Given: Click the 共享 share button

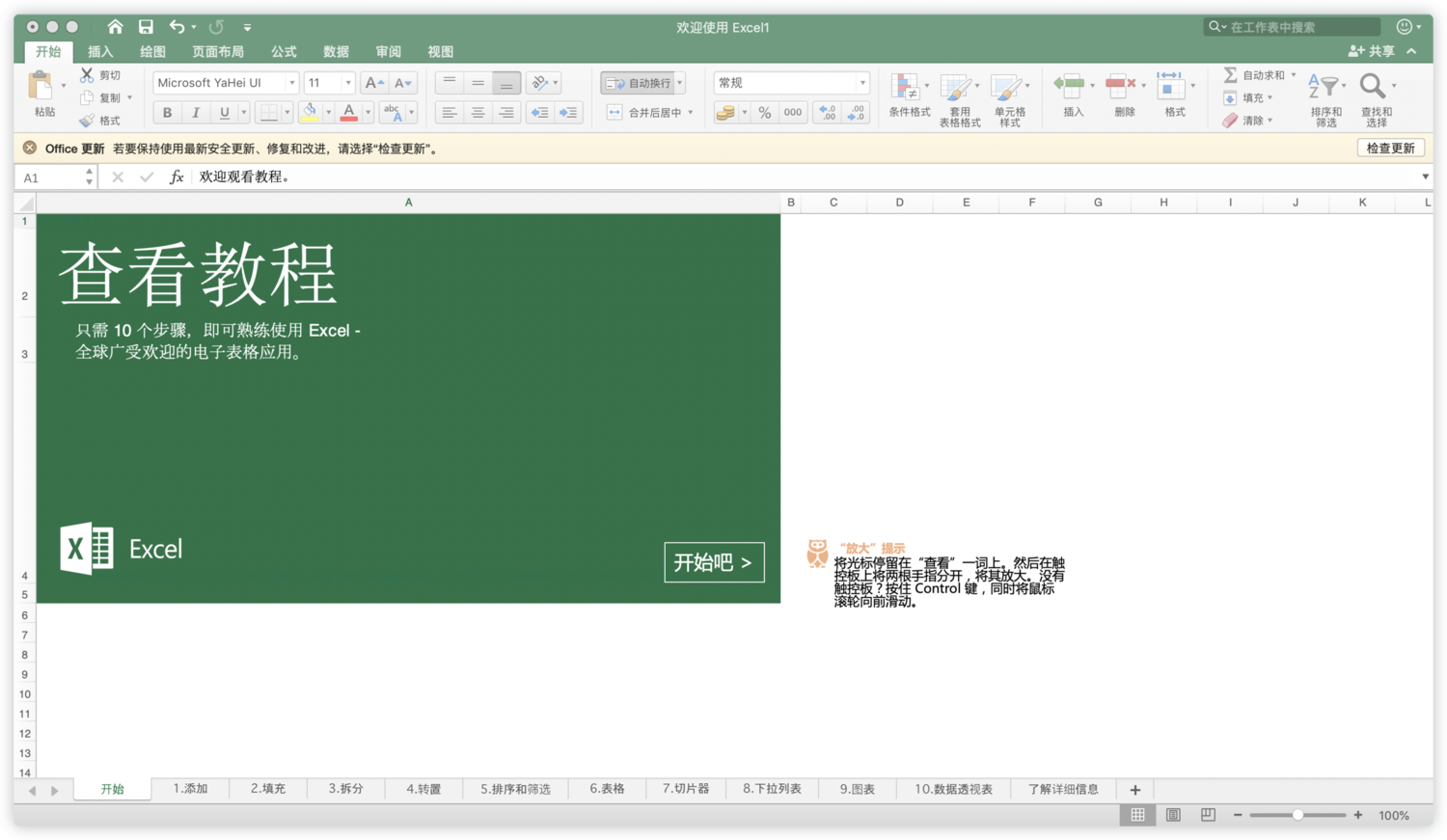Looking at the screenshot, I should [1372, 51].
